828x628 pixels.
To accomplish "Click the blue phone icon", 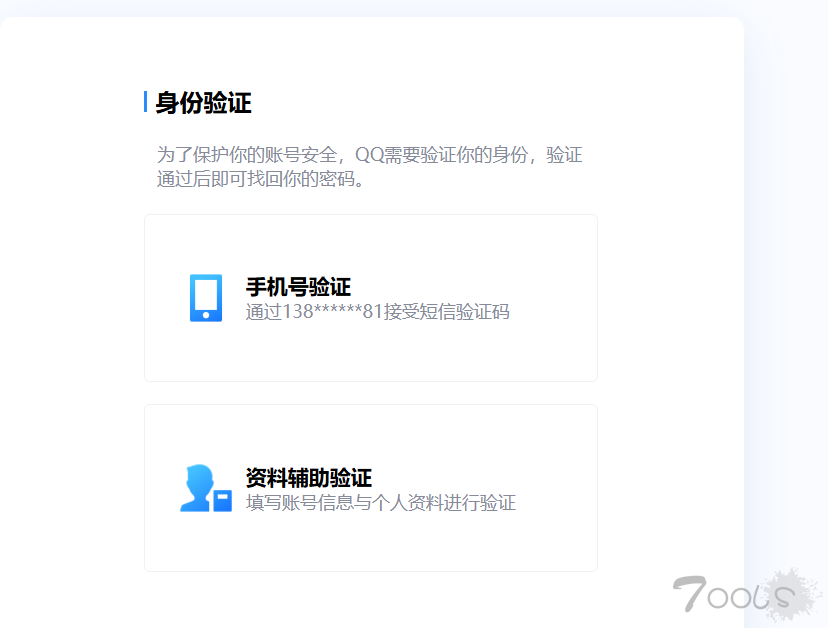I will (206, 298).
